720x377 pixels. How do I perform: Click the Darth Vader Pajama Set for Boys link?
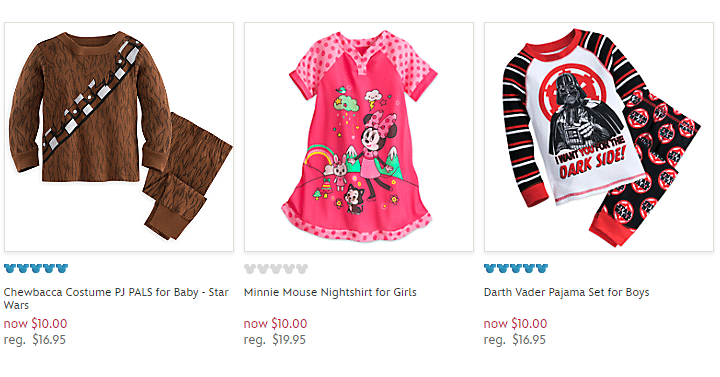566,293
